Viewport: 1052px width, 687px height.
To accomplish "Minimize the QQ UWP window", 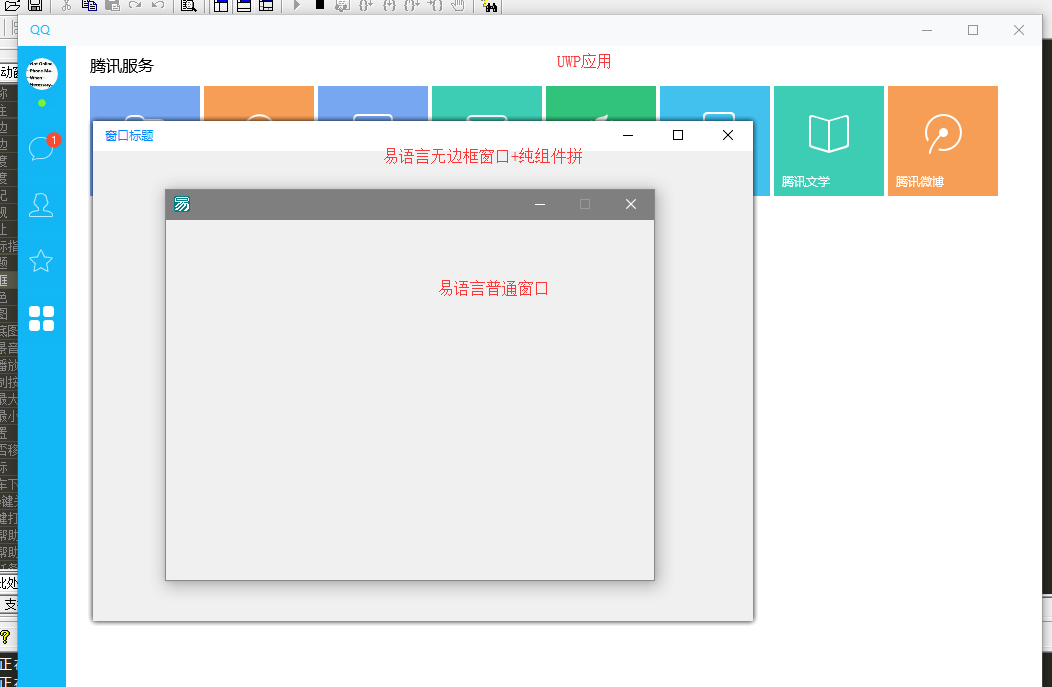I will point(927,30).
